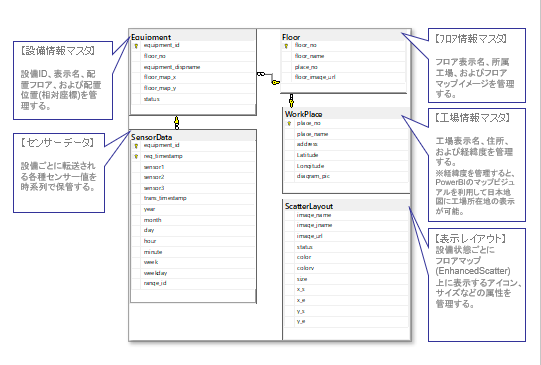Click the 【設備情報マスタ】 callout heading
The image size is (541, 365).
tap(57, 51)
